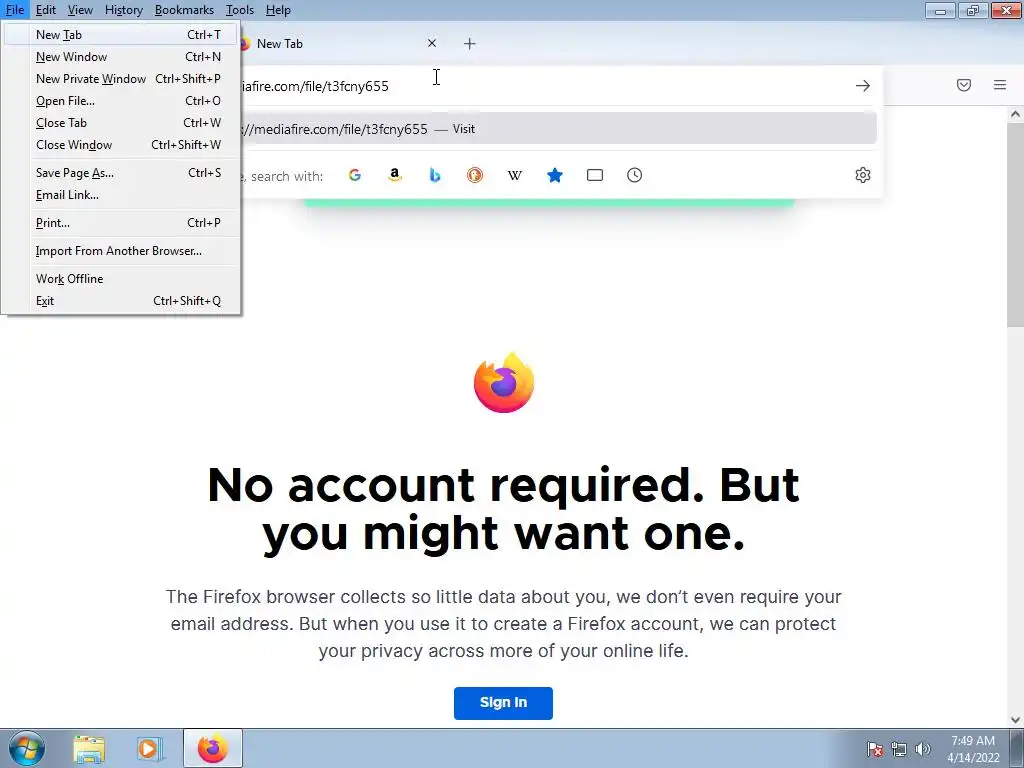Image resolution: width=1024 pixels, height=768 pixels.
Task: Choose New Private Window entry
Action: coord(121,78)
